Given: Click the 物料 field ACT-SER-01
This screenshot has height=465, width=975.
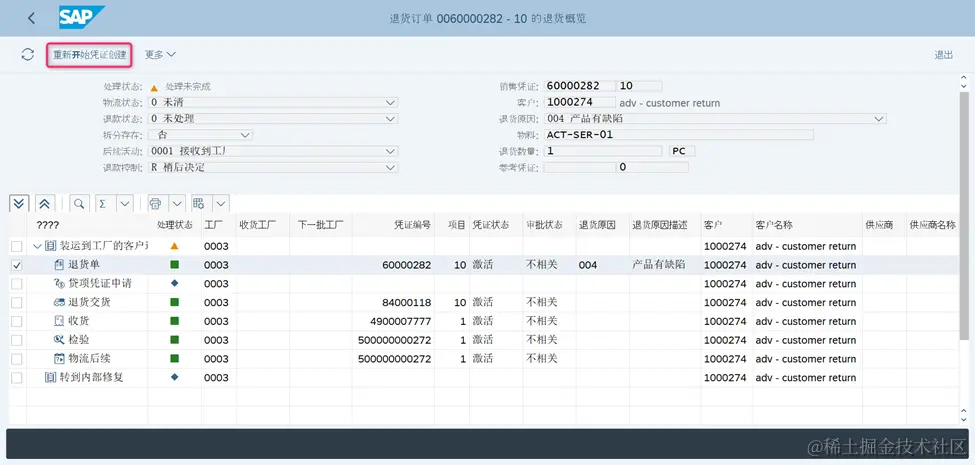Looking at the screenshot, I should pyautogui.click(x=679, y=135).
